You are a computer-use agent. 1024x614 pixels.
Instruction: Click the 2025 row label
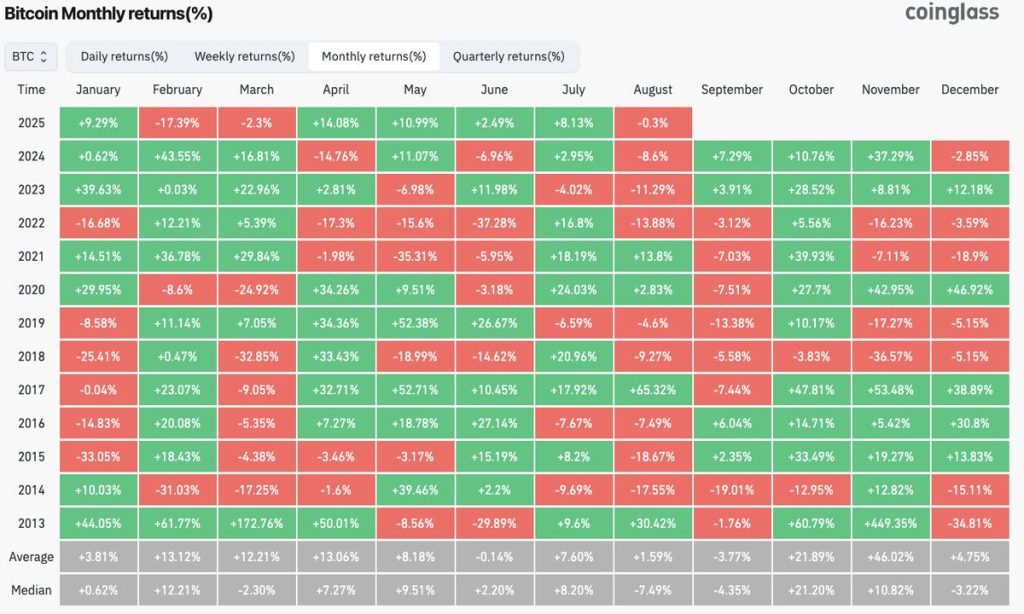coord(31,122)
